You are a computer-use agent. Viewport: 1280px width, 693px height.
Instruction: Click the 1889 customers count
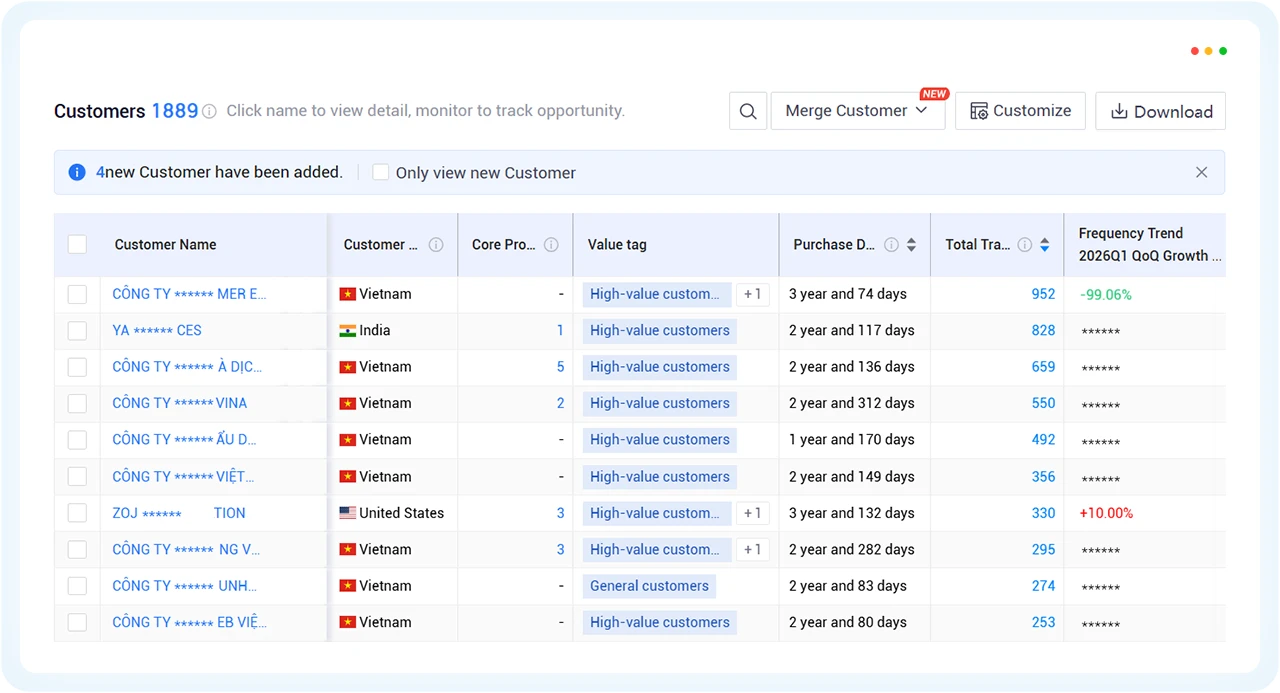pos(174,111)
